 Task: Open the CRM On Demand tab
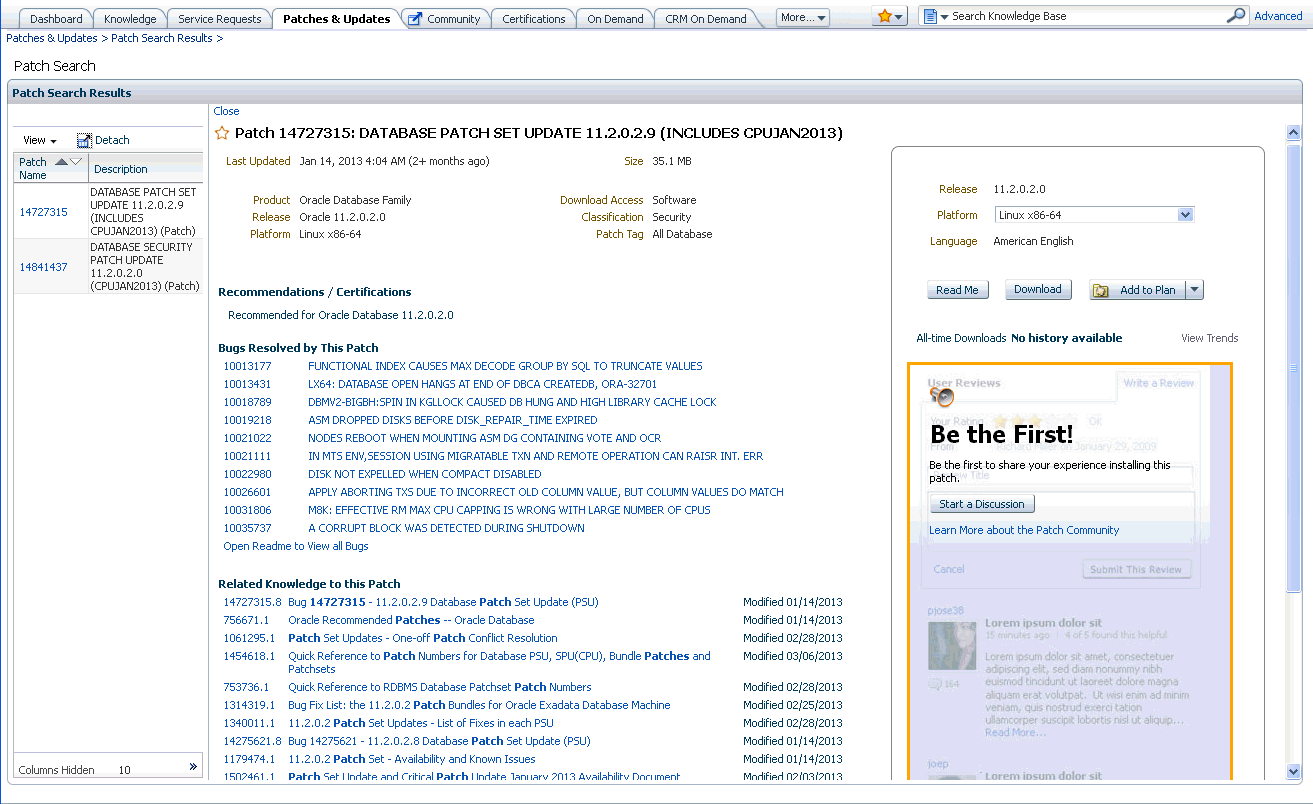[706, 19]
